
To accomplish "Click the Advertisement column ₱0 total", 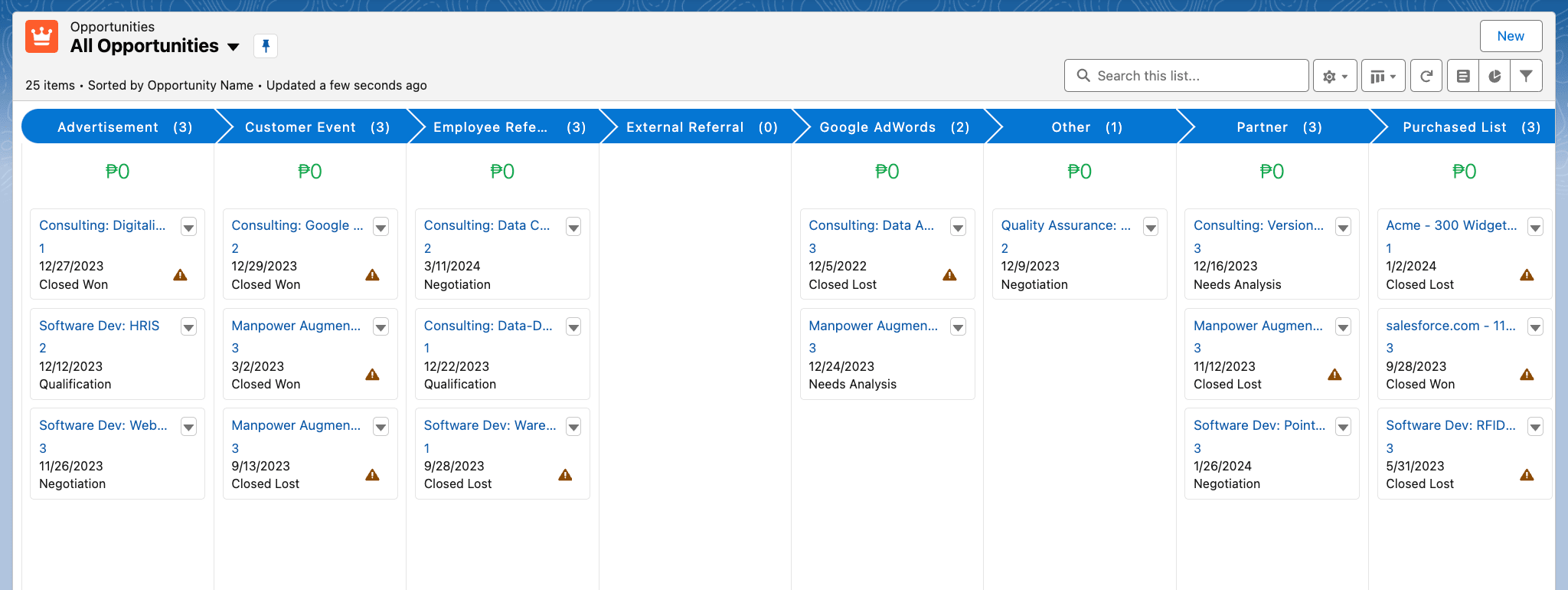I will [x=117, y=172].
